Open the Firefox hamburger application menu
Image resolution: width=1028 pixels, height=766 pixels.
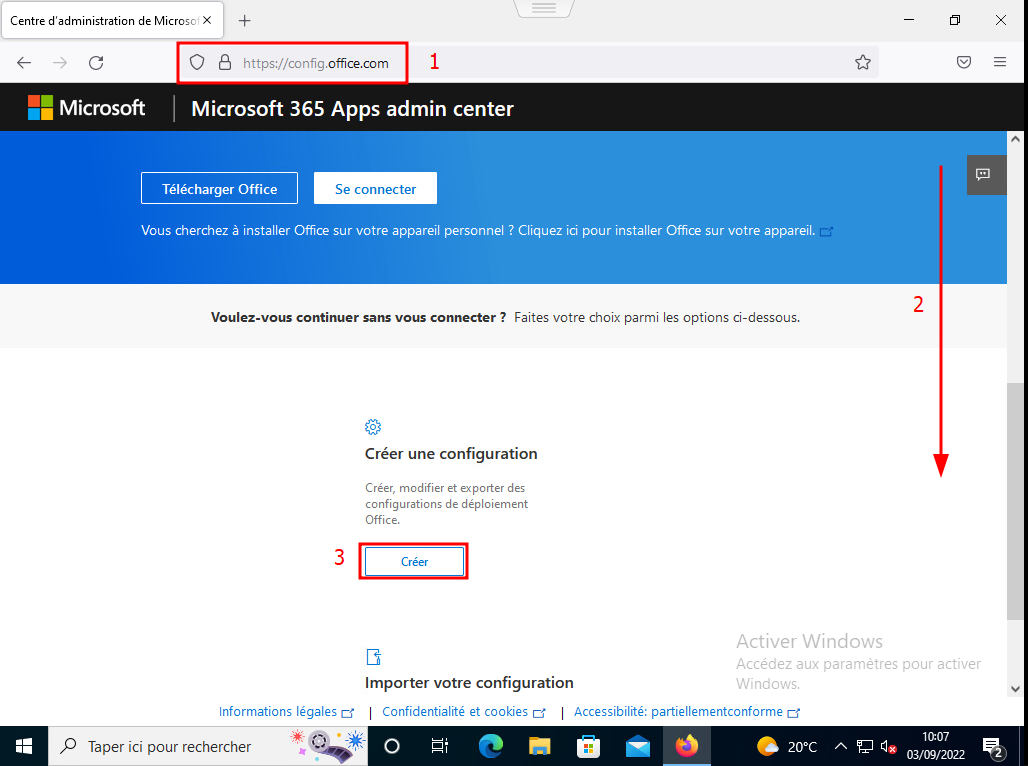click(x=999, y=62)
